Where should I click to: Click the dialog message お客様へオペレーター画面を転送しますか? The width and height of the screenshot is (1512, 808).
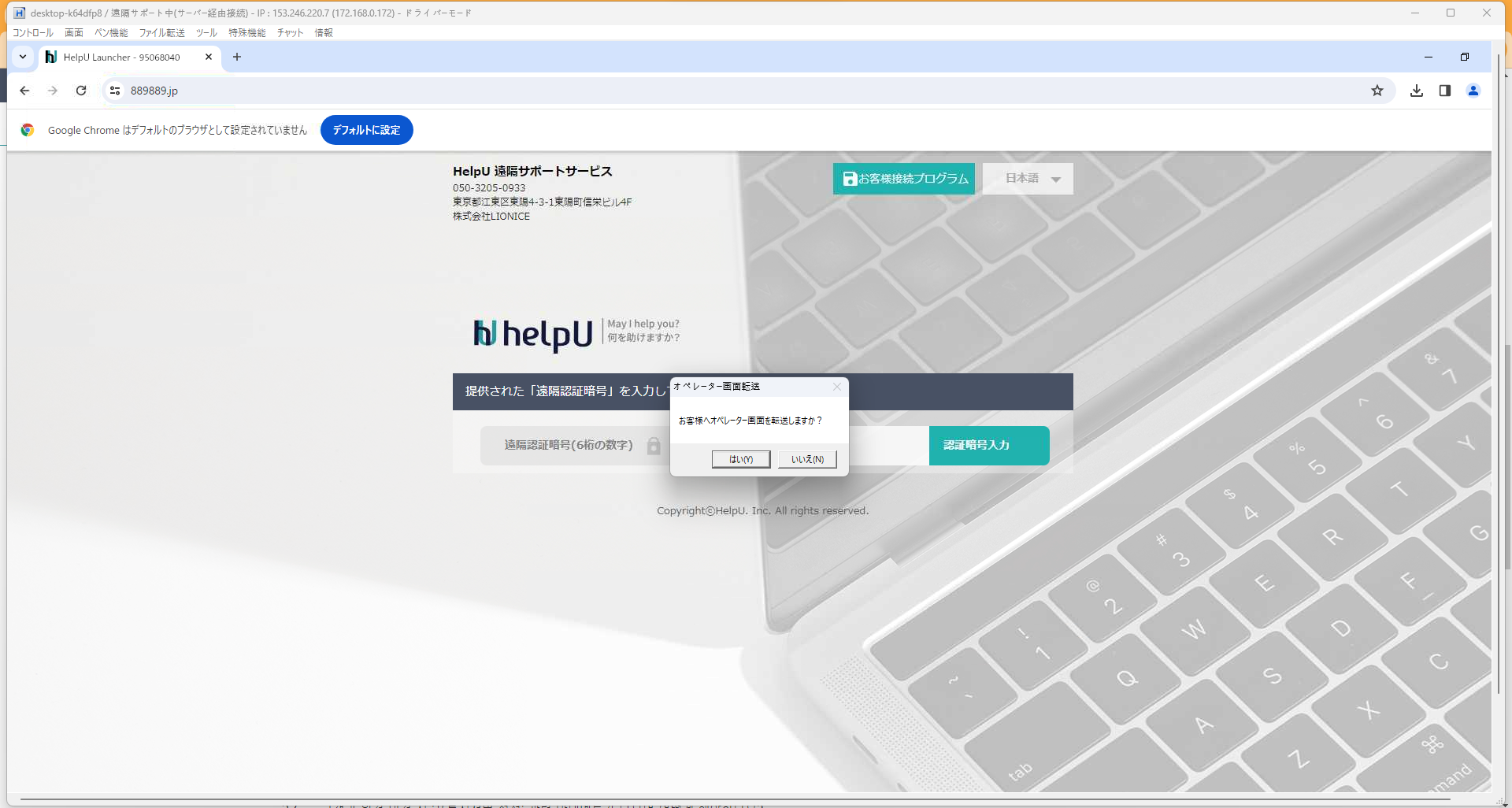tap(750, 421)
